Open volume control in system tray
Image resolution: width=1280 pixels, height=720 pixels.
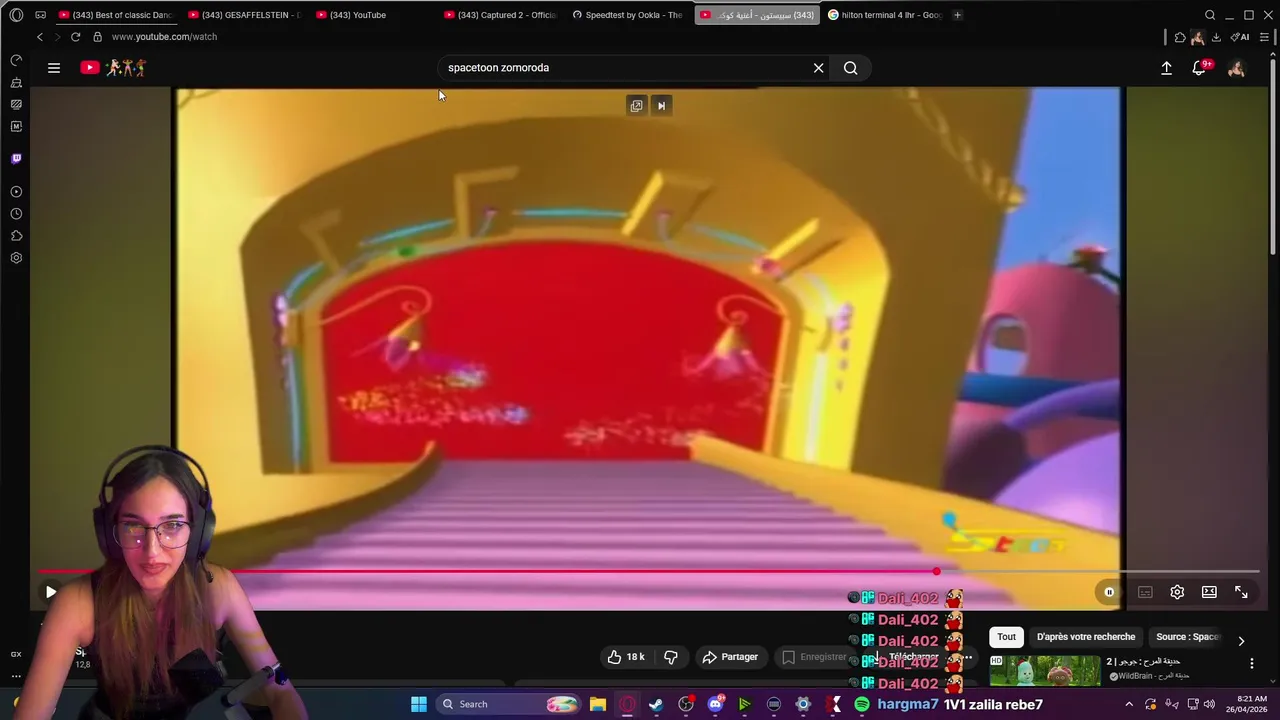pyautogui.click(x=1209, y=704)
